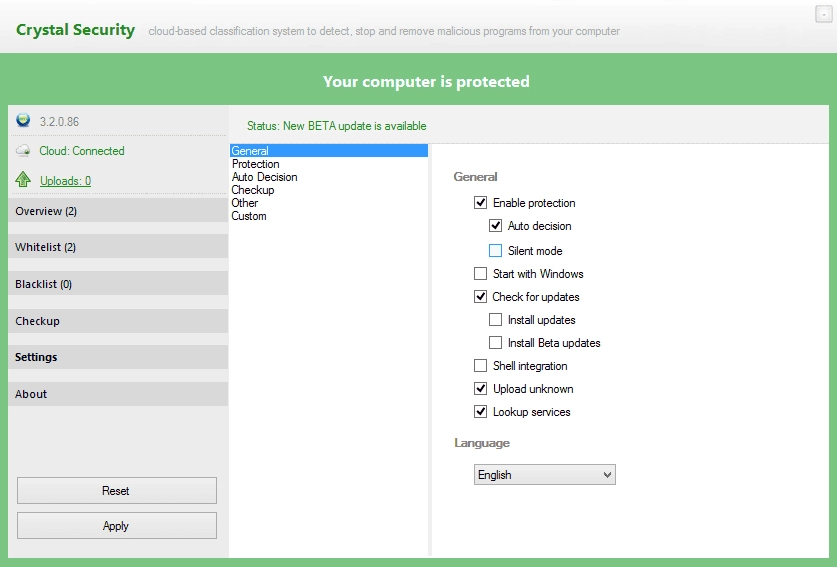Click the globe version icon beside 3.2.0.86
Image resolution: width=837 pixels, height=567 pixels.
(x=23, y=120)
